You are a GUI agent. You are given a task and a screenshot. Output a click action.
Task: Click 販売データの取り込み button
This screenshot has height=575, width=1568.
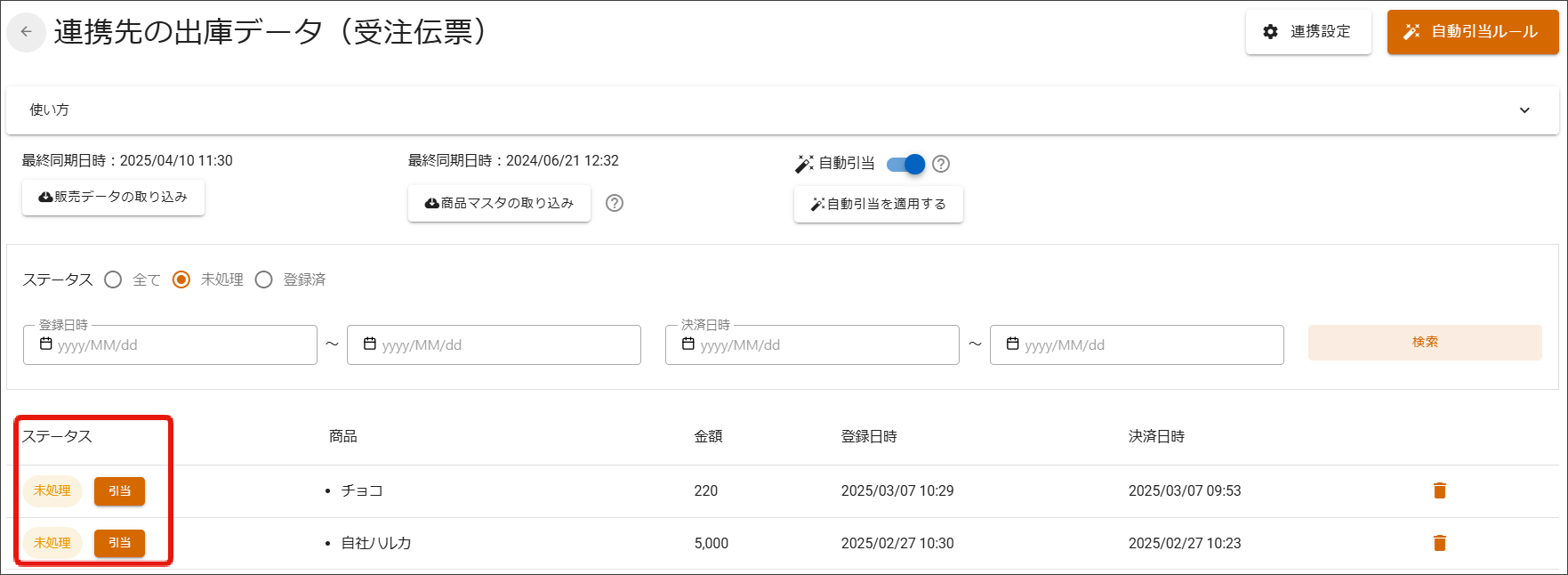(x=113, y=198)
